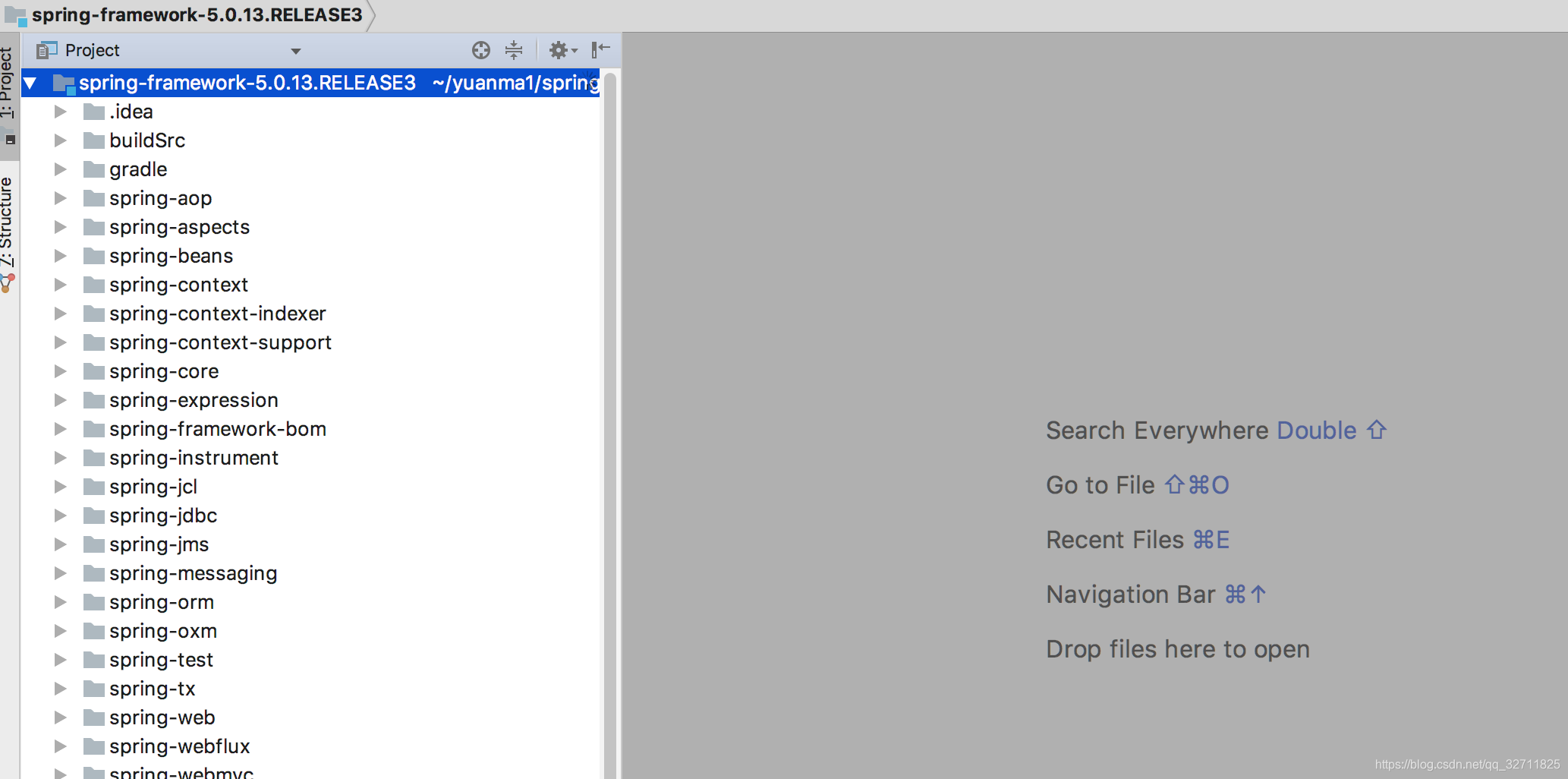
Task: Expand the spring-messaging module arrow
Action: (61, 573)
